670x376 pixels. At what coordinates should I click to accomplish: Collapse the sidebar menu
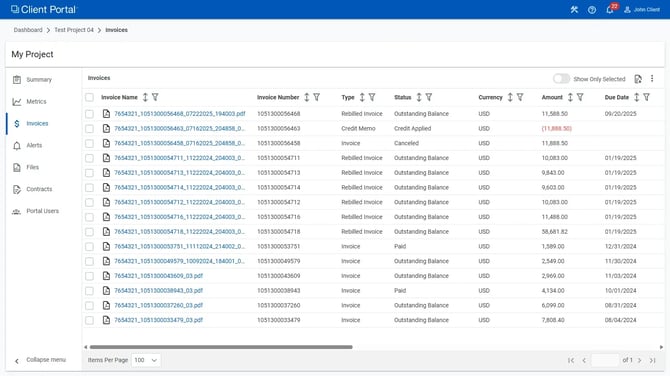click(41, 360)
